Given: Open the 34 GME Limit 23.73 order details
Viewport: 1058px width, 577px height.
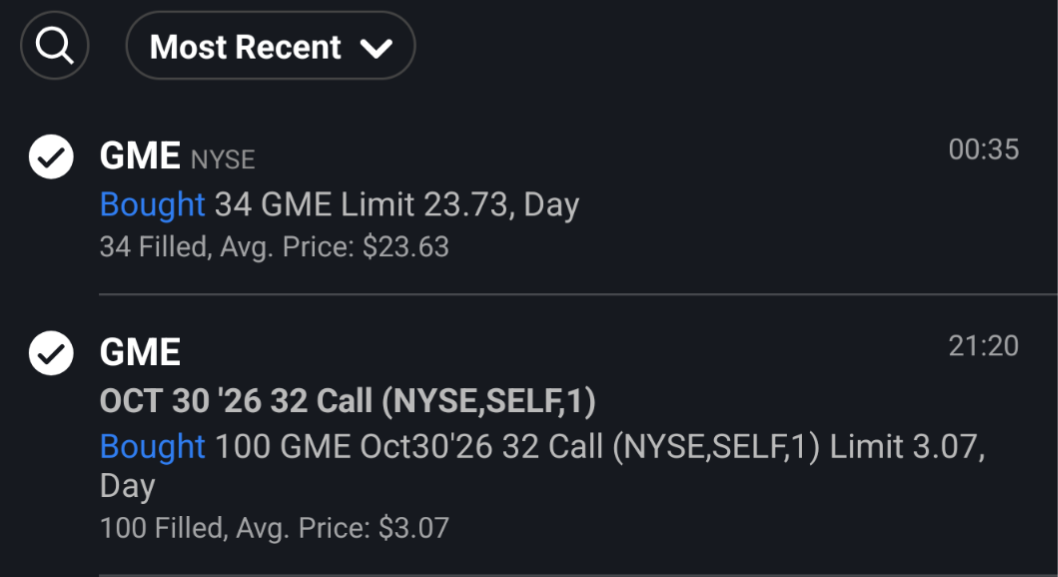Looking at the screenshot, I should (340, 205).
